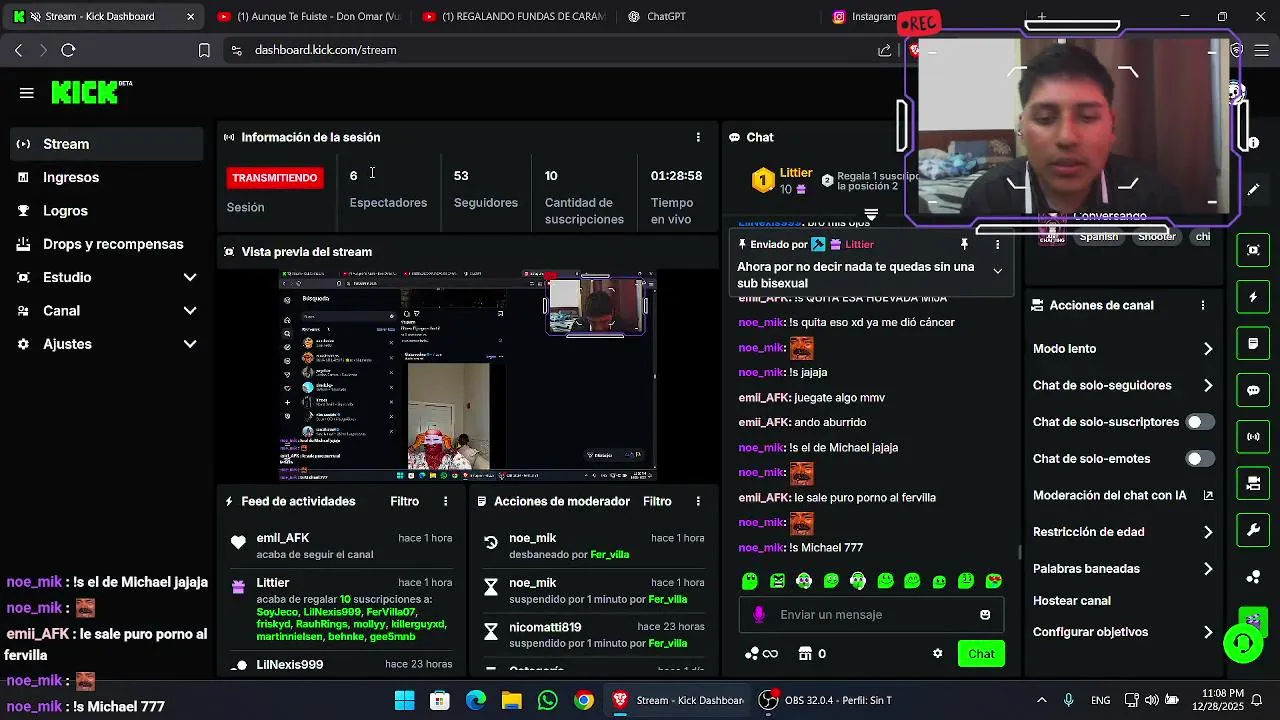Click the green Chat send button
This screenshot has height=720, width=1280.
tap(981, 654)
